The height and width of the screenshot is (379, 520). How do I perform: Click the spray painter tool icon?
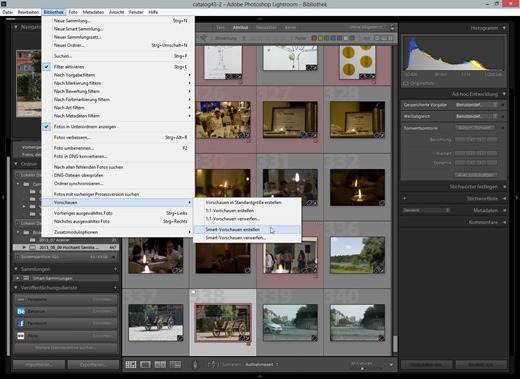point(195,364)
